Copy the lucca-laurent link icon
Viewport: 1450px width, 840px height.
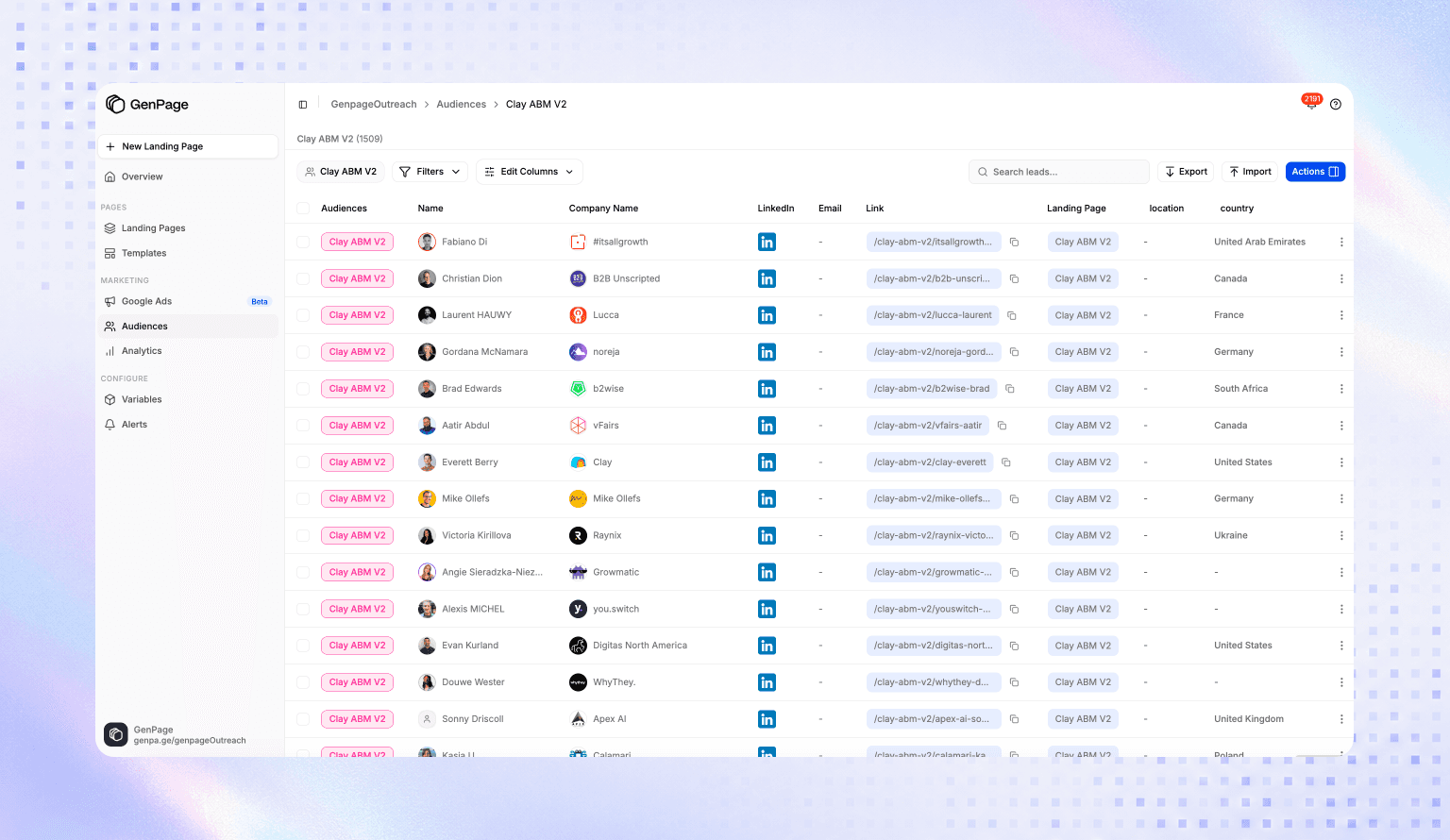click(x=1011, y=315)
